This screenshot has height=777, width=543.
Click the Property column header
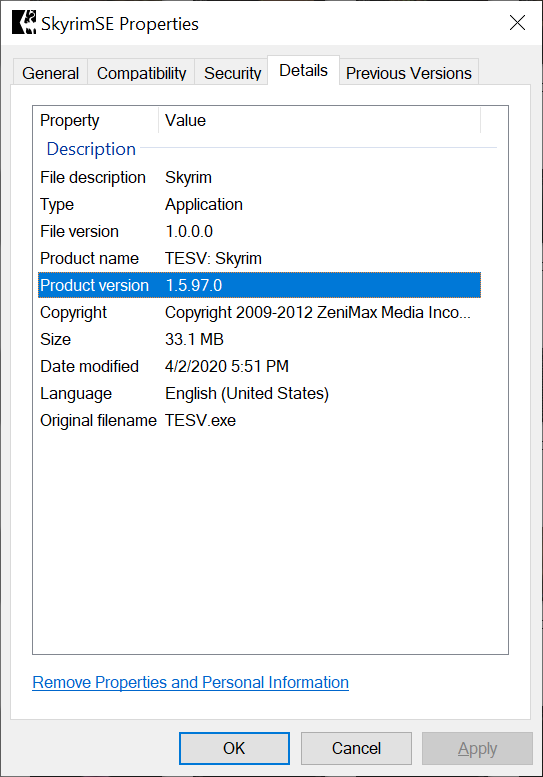point(98,120)
